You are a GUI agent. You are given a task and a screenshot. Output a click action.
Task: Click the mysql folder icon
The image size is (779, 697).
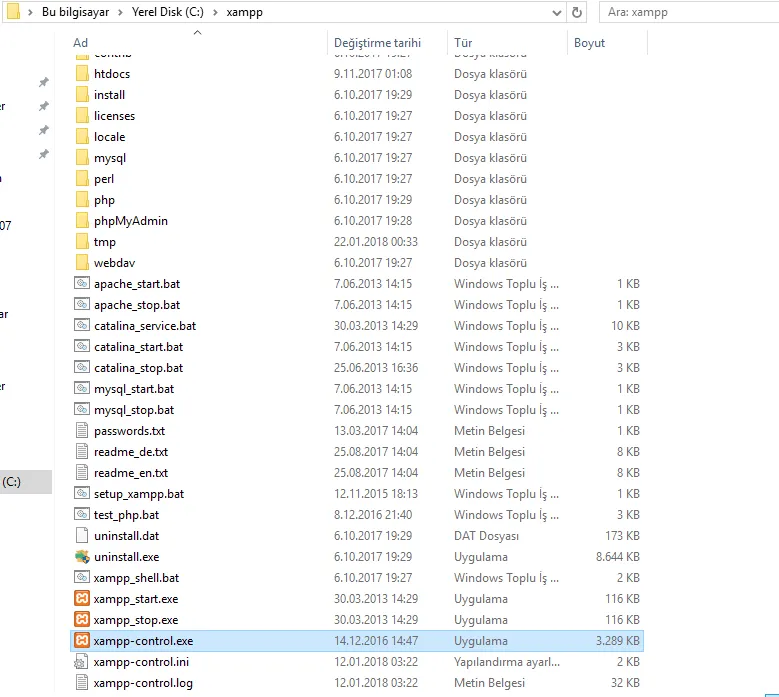coord(82,157)
